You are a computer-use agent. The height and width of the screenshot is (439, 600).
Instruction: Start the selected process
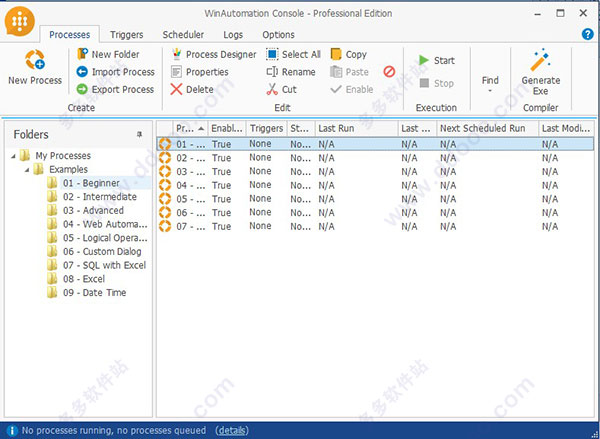[437, 60]
